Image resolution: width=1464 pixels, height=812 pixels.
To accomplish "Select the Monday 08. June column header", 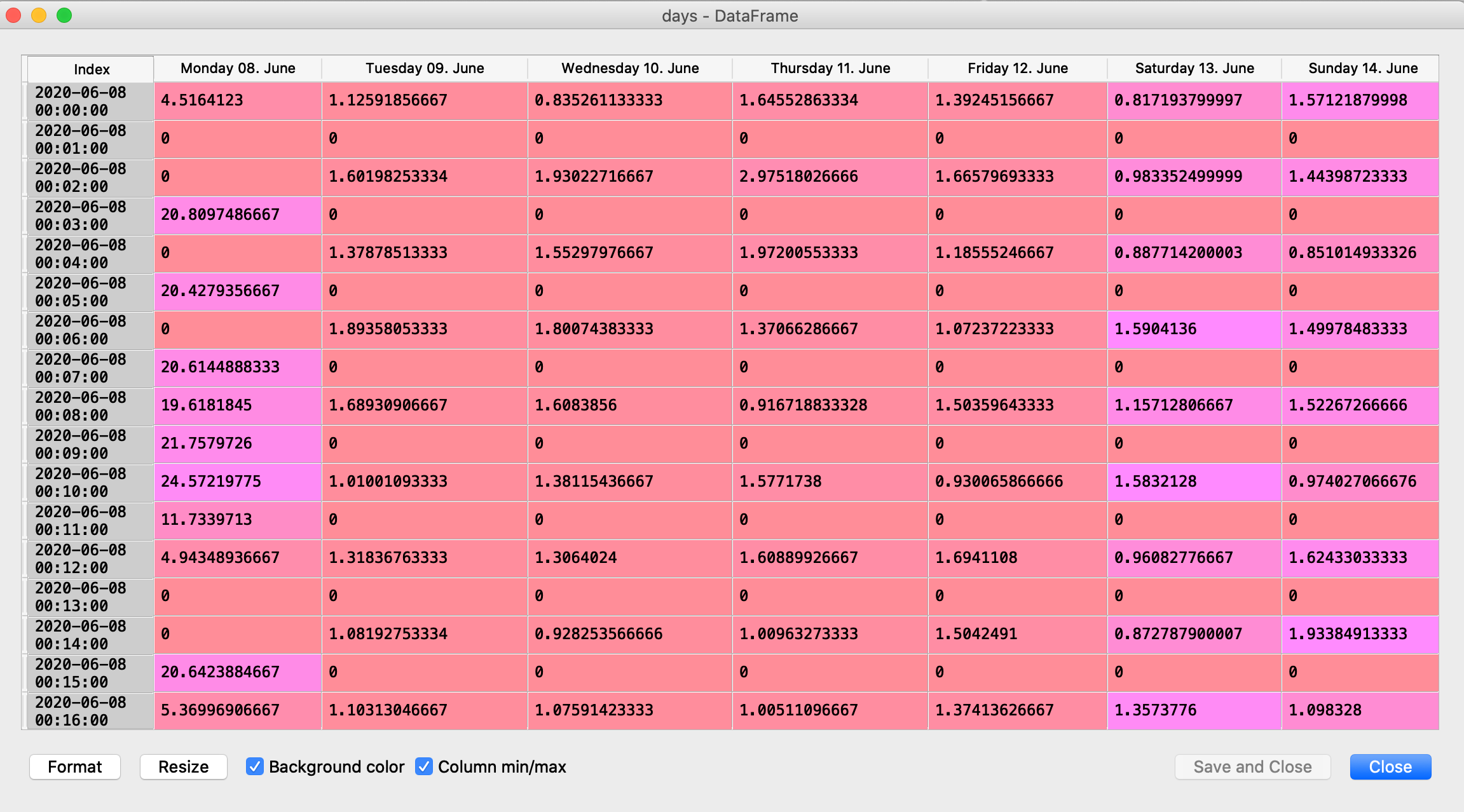I will pos(238,69).
